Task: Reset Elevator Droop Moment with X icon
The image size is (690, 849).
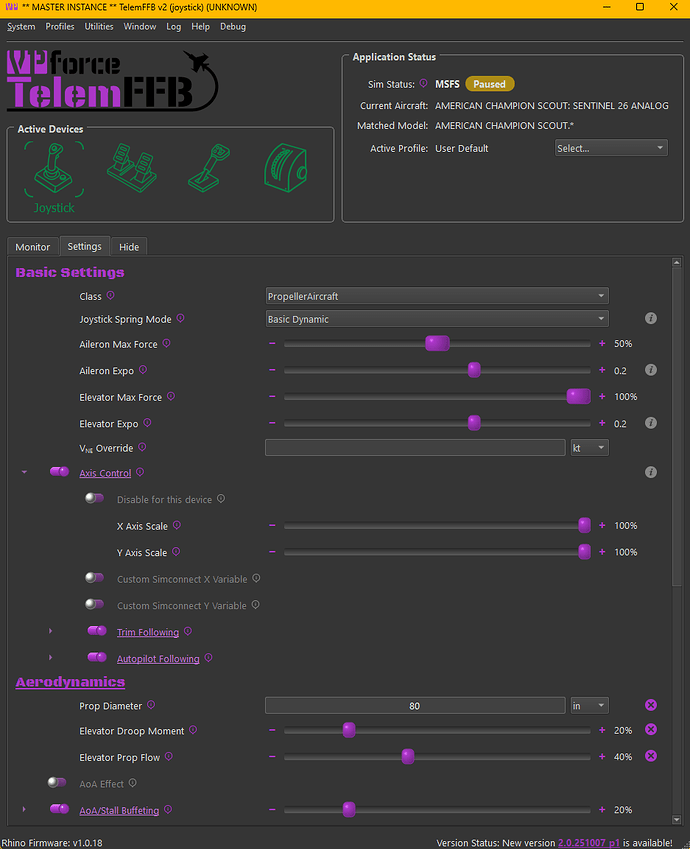Action: point(650,731)
